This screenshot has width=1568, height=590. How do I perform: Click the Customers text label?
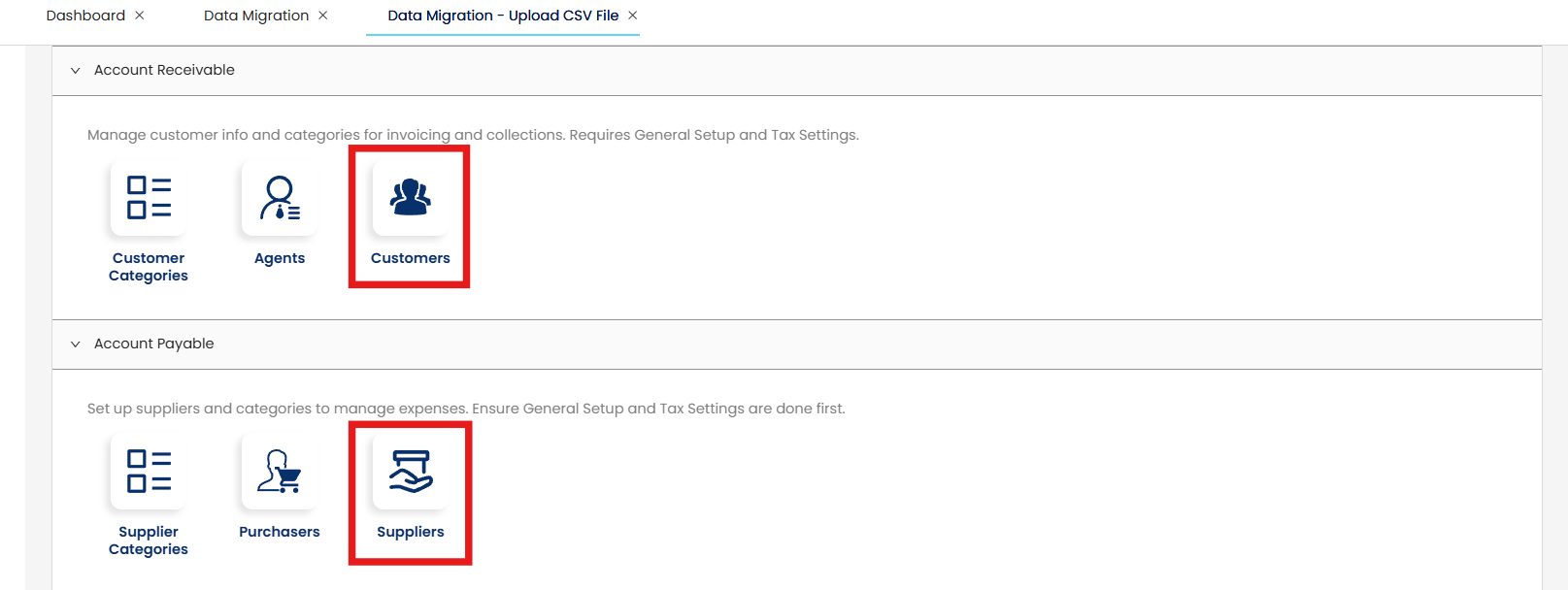411,258
